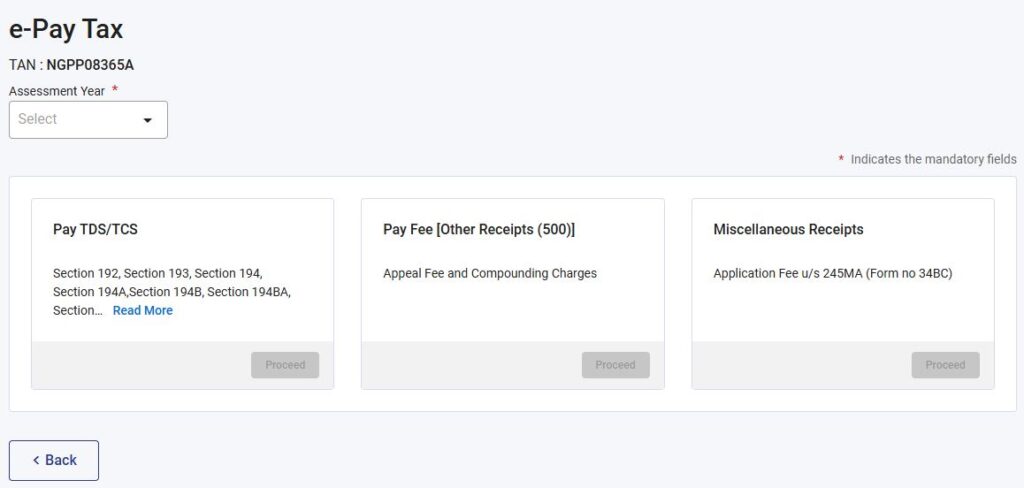Click the TAN number NGPP08365A
Viewport: 1024px width, 488px height.
tap(90, 65)
